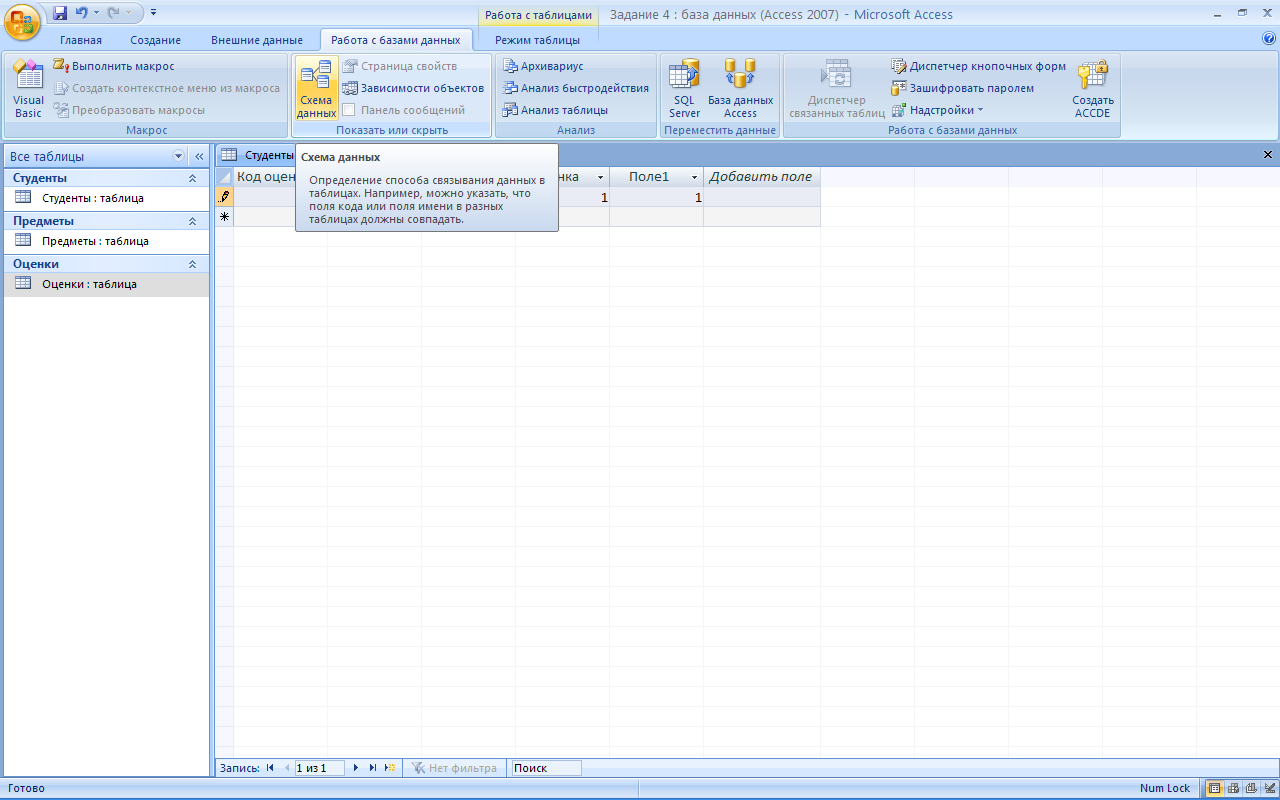Open Диспетчер кнопочных форм
This screenshot has height=800, width=1280.
[x=979, y=66]
